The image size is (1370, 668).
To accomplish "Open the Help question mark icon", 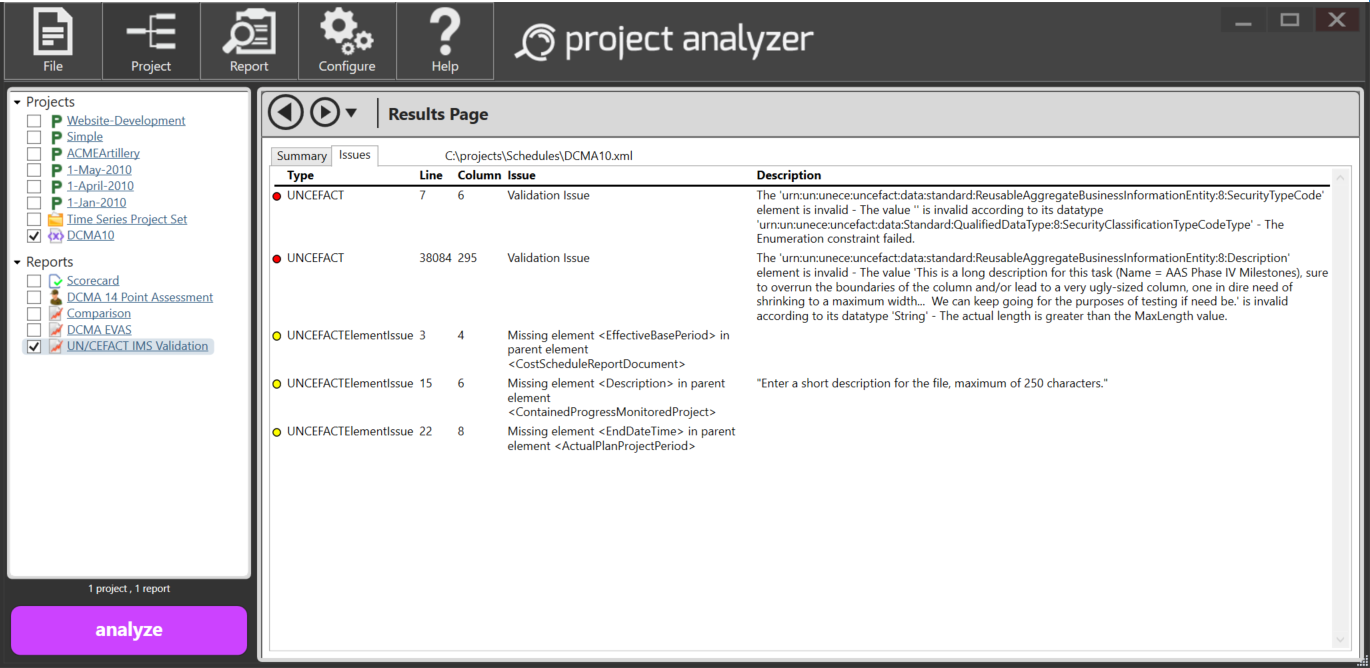I will tap(445, 42).
